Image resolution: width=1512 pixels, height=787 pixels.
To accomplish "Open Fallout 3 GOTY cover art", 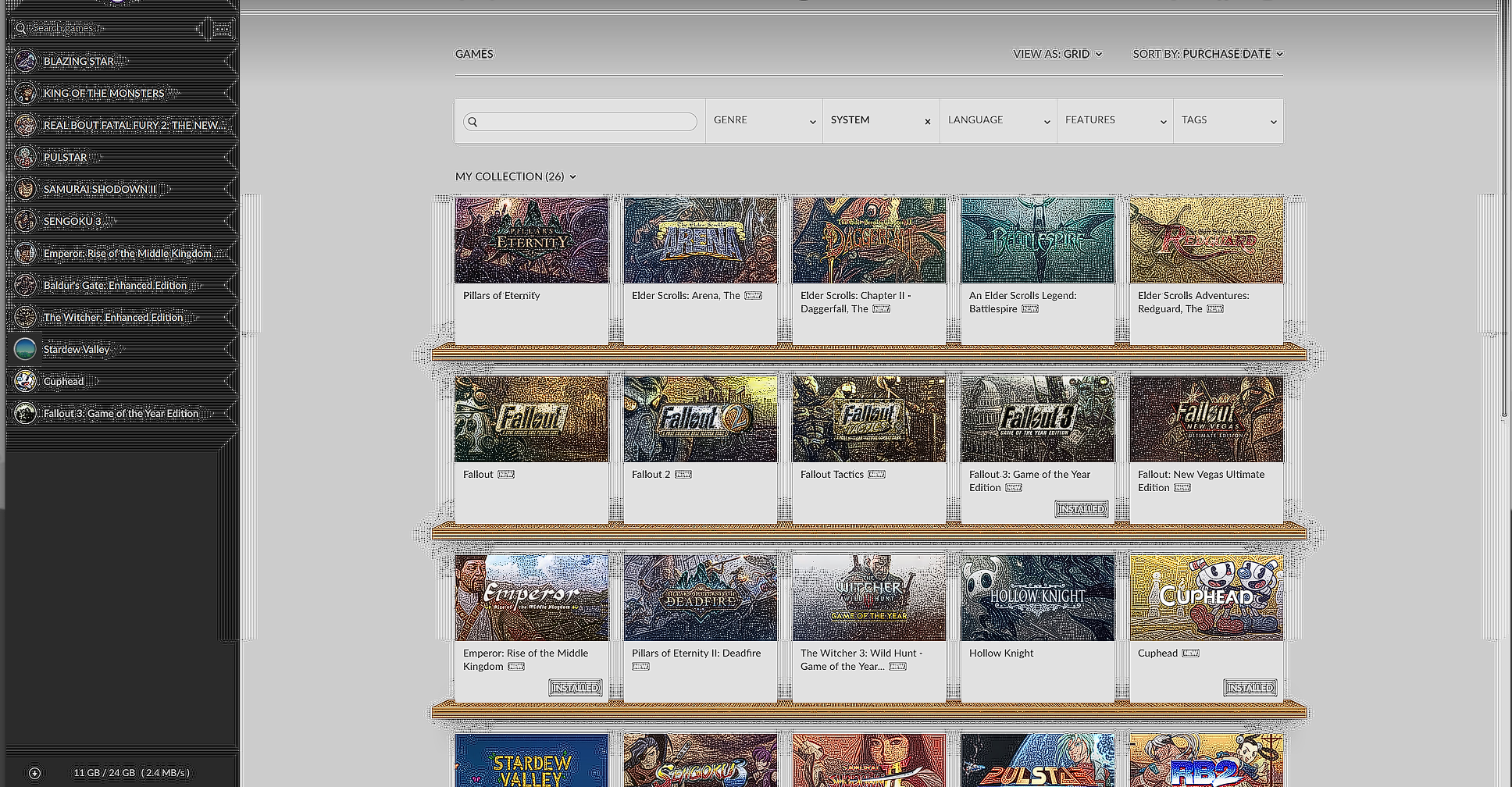I will [1038, 419].
